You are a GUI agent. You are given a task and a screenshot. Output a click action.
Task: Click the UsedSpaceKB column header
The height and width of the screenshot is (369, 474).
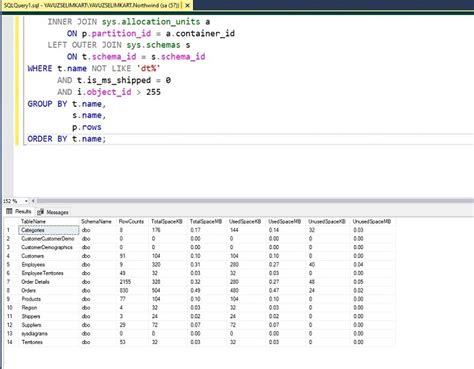[246, 221]
